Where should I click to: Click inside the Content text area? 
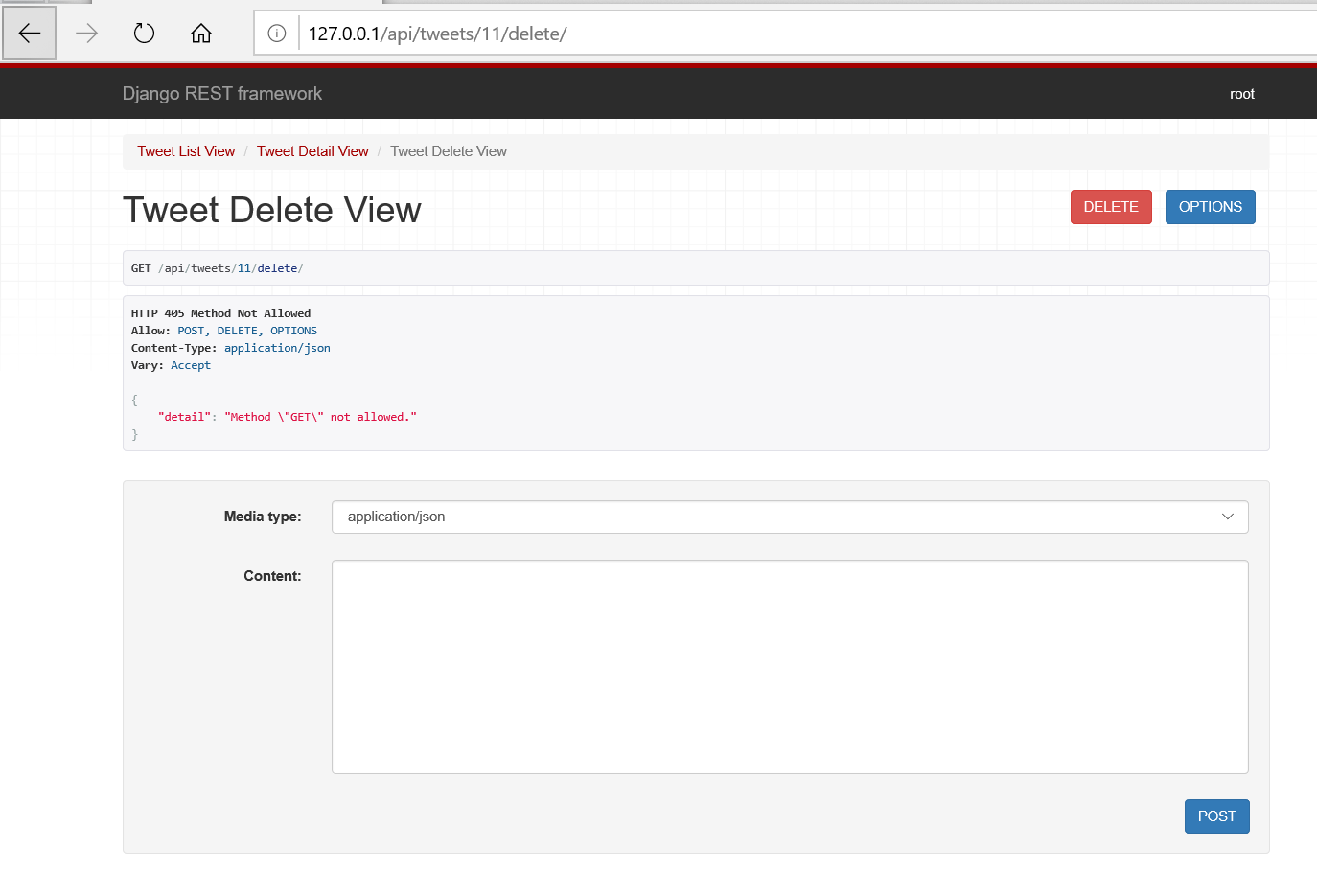tap(790, 667)
